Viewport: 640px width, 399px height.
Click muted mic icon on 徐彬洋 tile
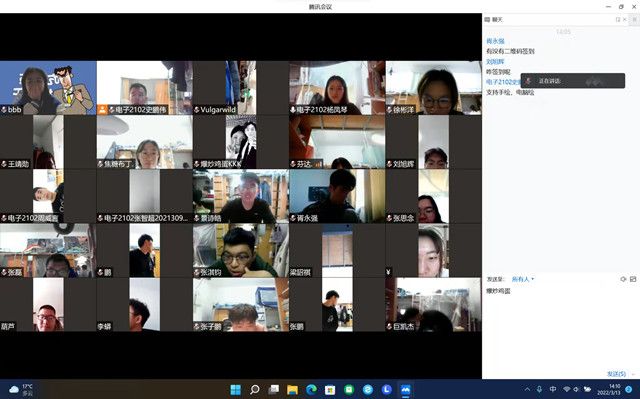[x=389, y=110]
